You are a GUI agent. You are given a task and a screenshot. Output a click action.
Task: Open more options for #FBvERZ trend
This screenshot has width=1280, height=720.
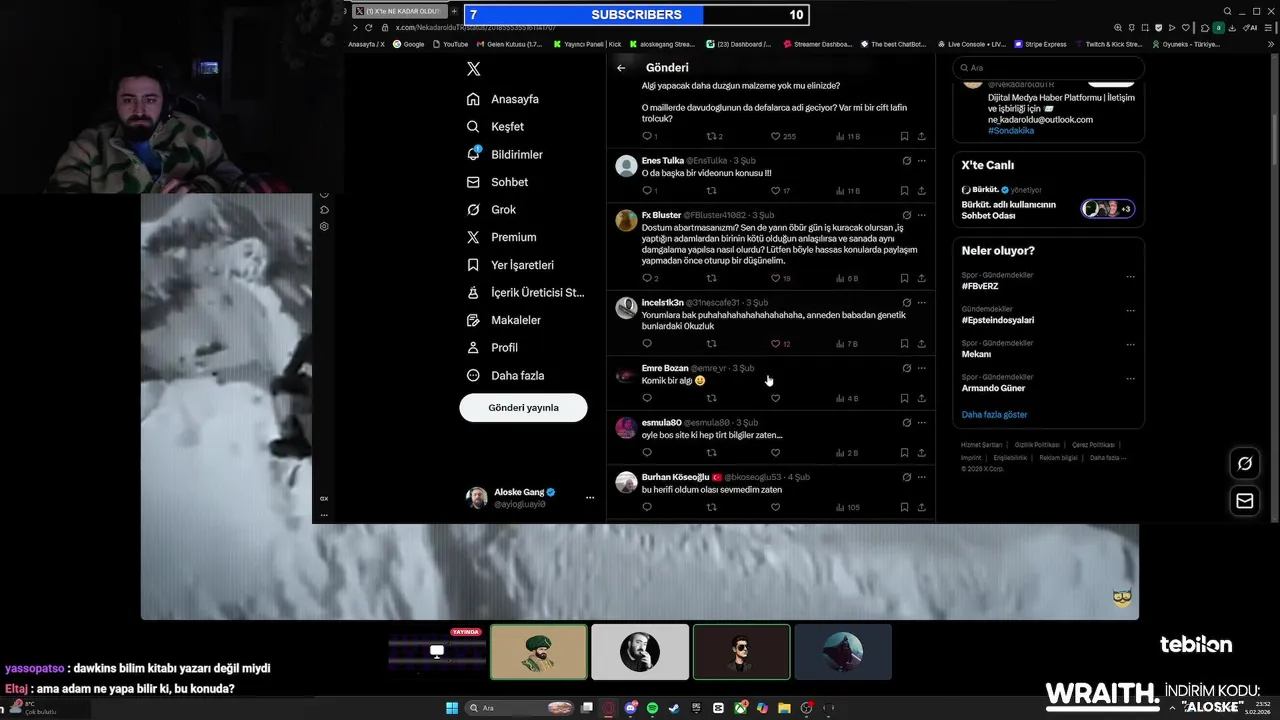pos(1131,277)
